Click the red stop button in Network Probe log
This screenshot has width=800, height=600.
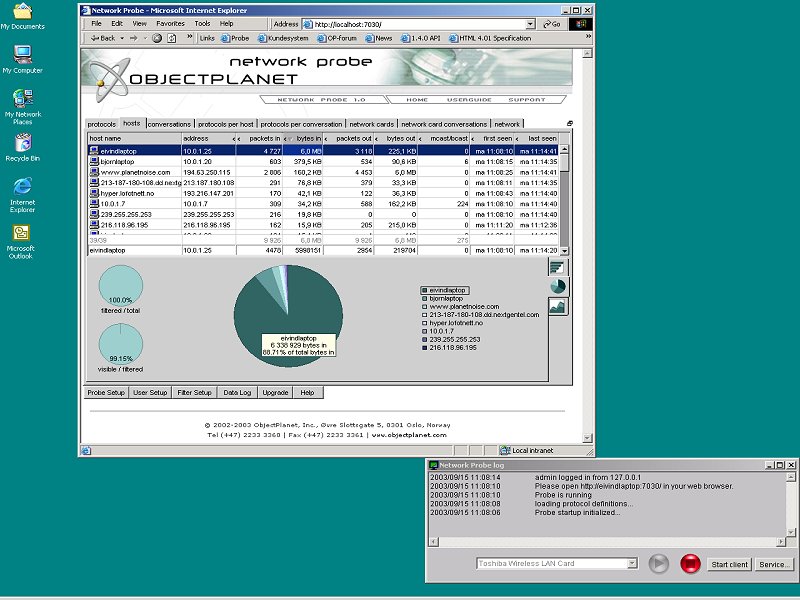coord(690,564)
